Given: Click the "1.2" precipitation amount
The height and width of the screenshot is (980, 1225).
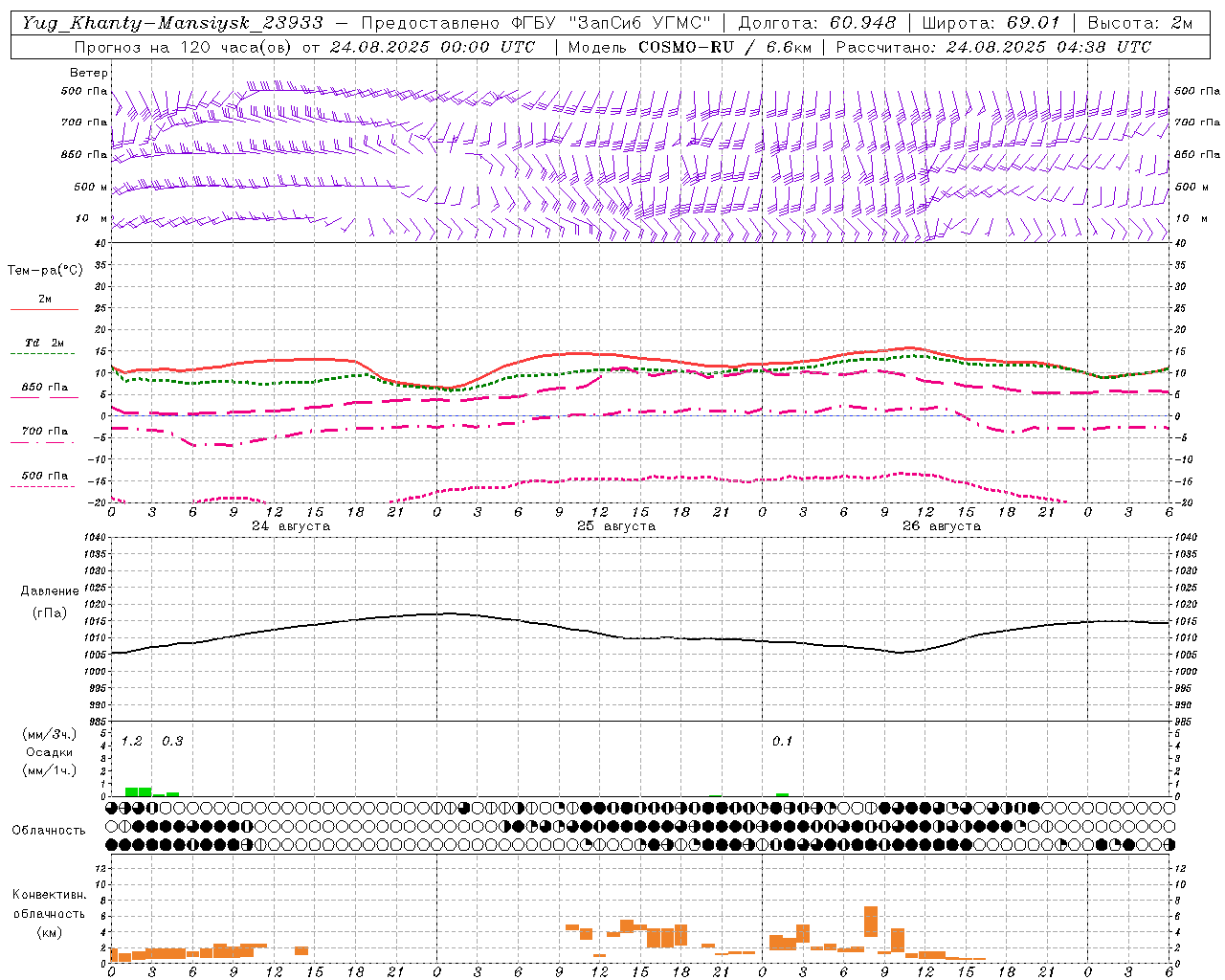Looking at the screenshot, I should pos(132,742).
